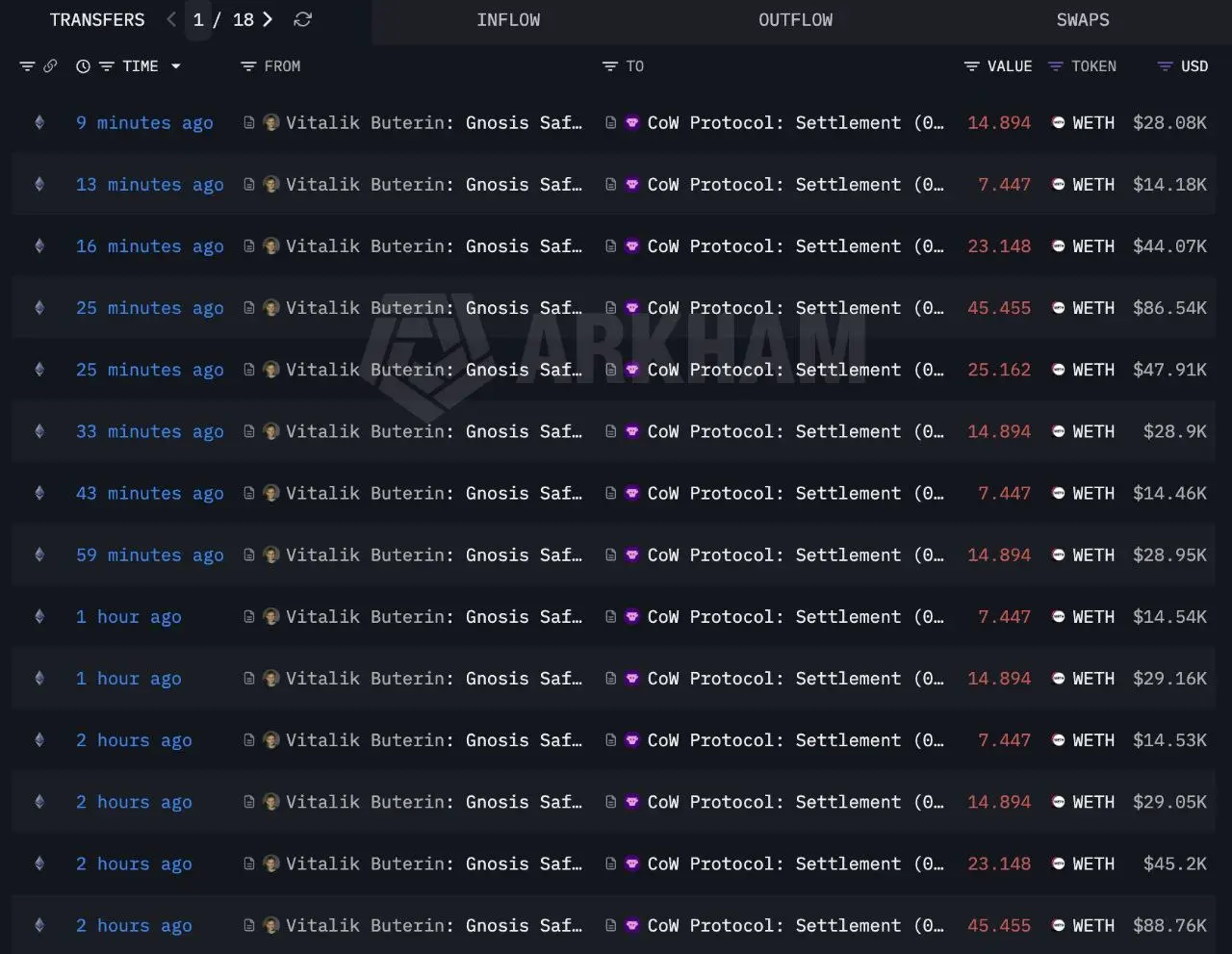Click the current page number field
This screenshot has width=1232, height=954.
[198, 20]
